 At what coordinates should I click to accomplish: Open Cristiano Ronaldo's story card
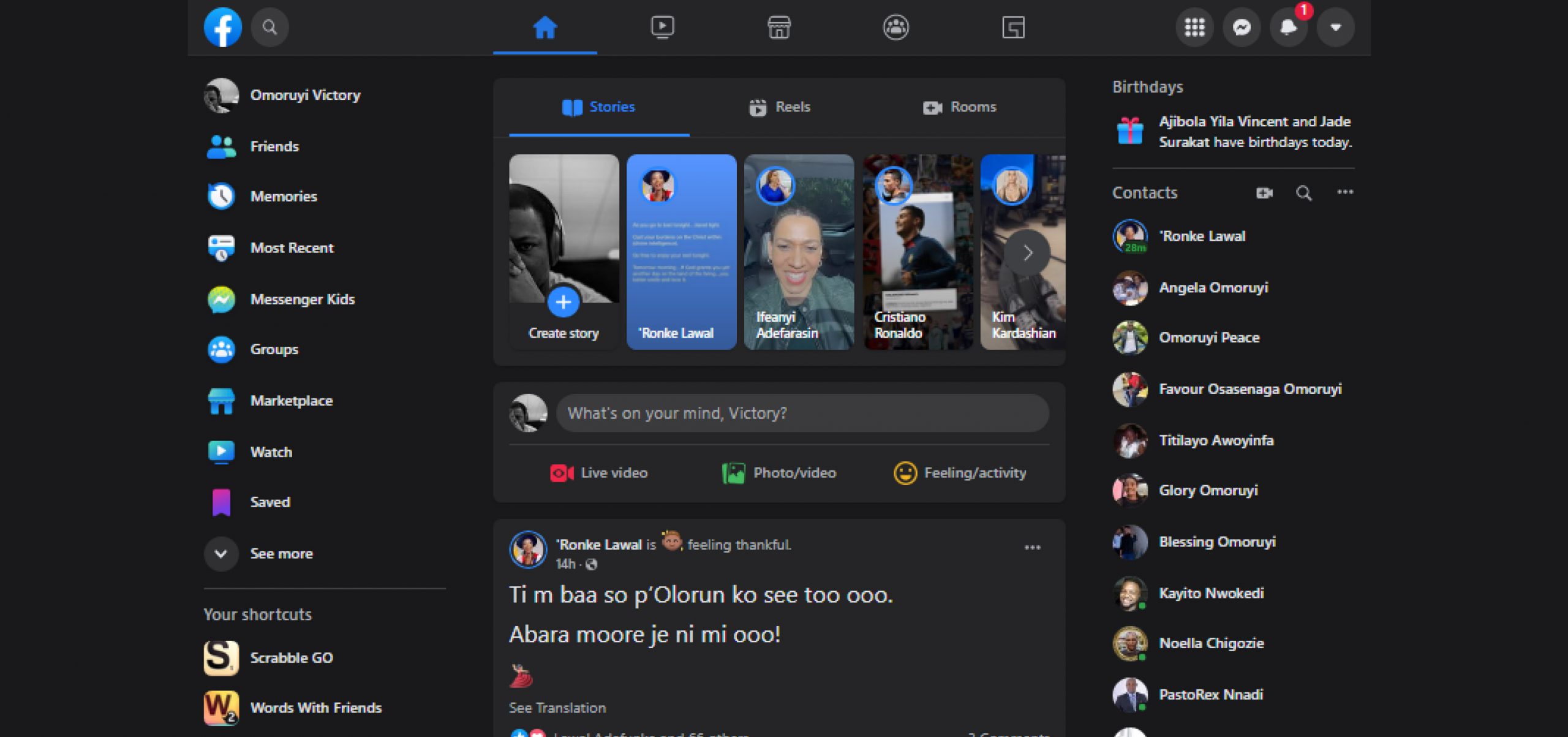click(918, 252)
